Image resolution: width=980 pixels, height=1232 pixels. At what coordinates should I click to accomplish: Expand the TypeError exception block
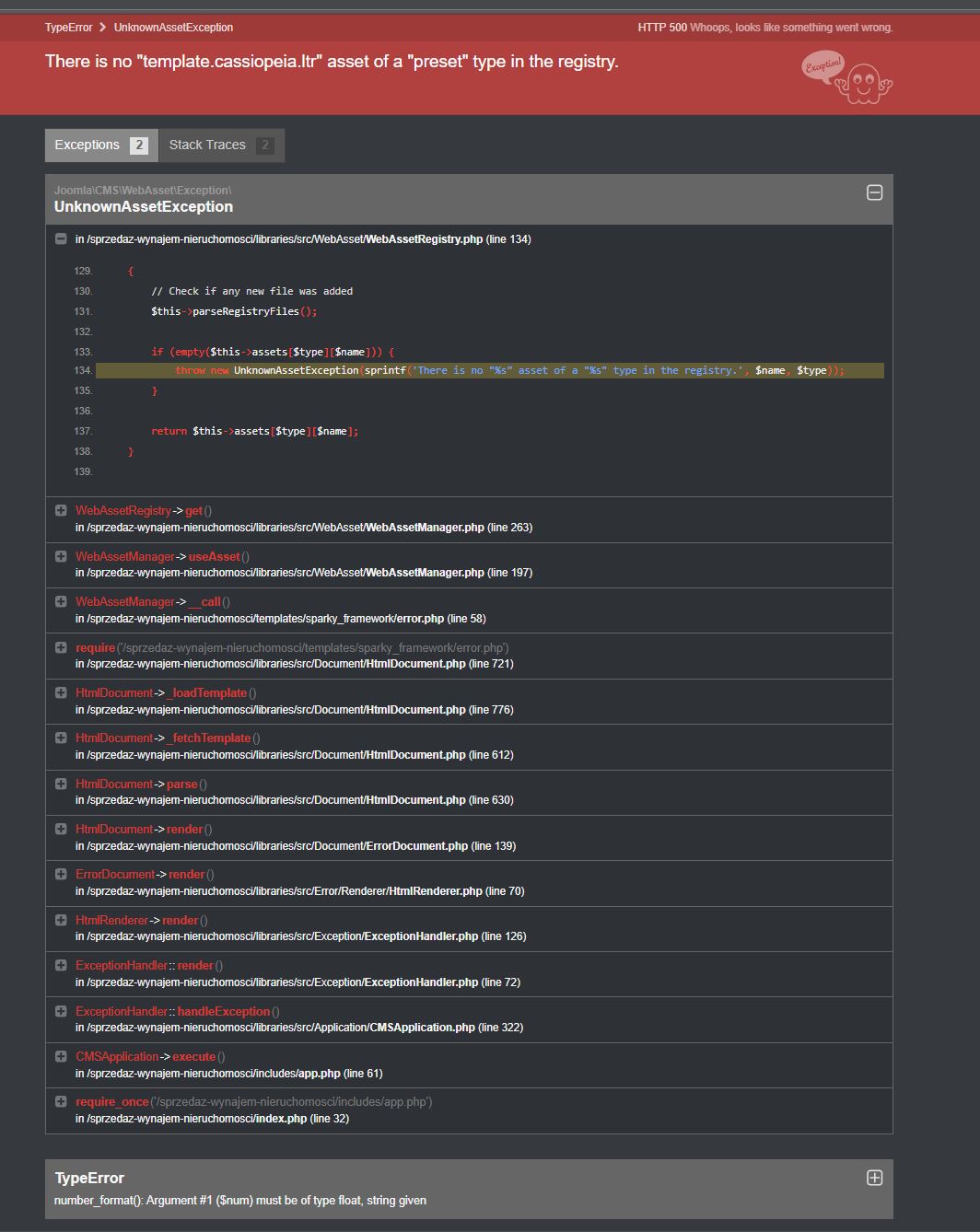pos(875,1178)
